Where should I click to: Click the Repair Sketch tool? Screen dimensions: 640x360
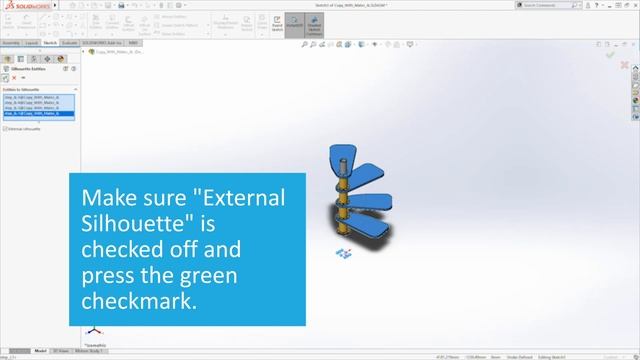click(247, 23)
